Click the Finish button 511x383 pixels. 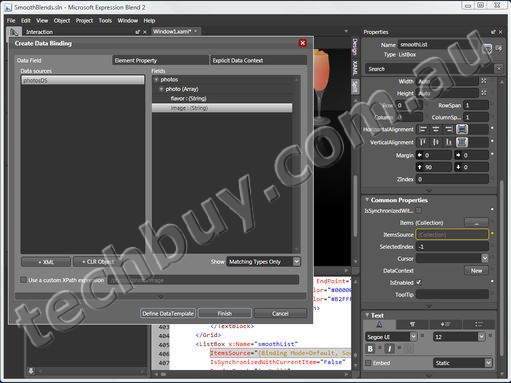pyautogui.click(x=225, y=314)
